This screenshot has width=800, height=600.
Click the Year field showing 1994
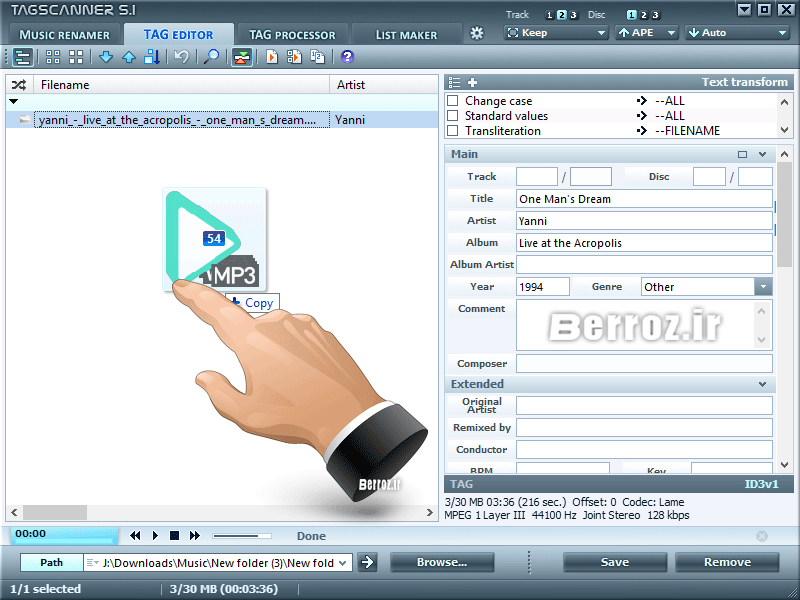coord(542,287)
